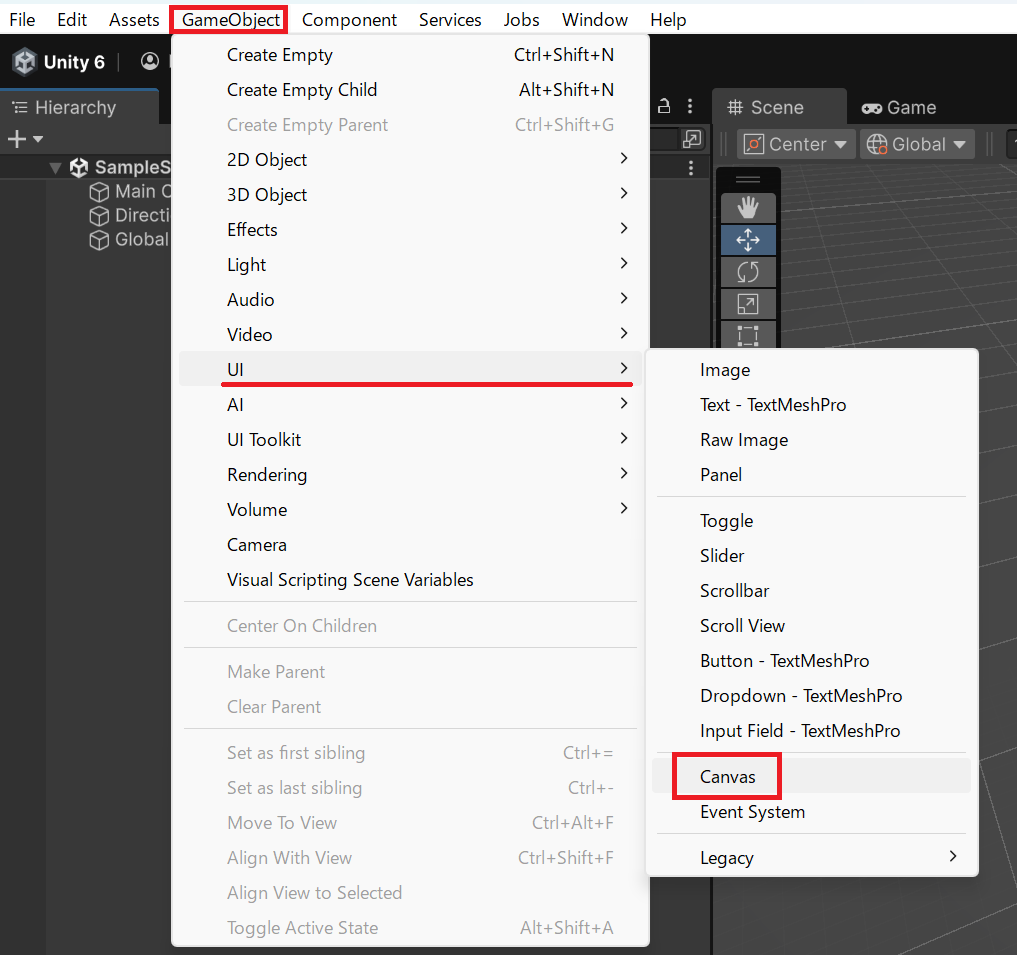1017x955 pixels.
Task: Select the Hand view tool
Action: click(x=748, y=207)
